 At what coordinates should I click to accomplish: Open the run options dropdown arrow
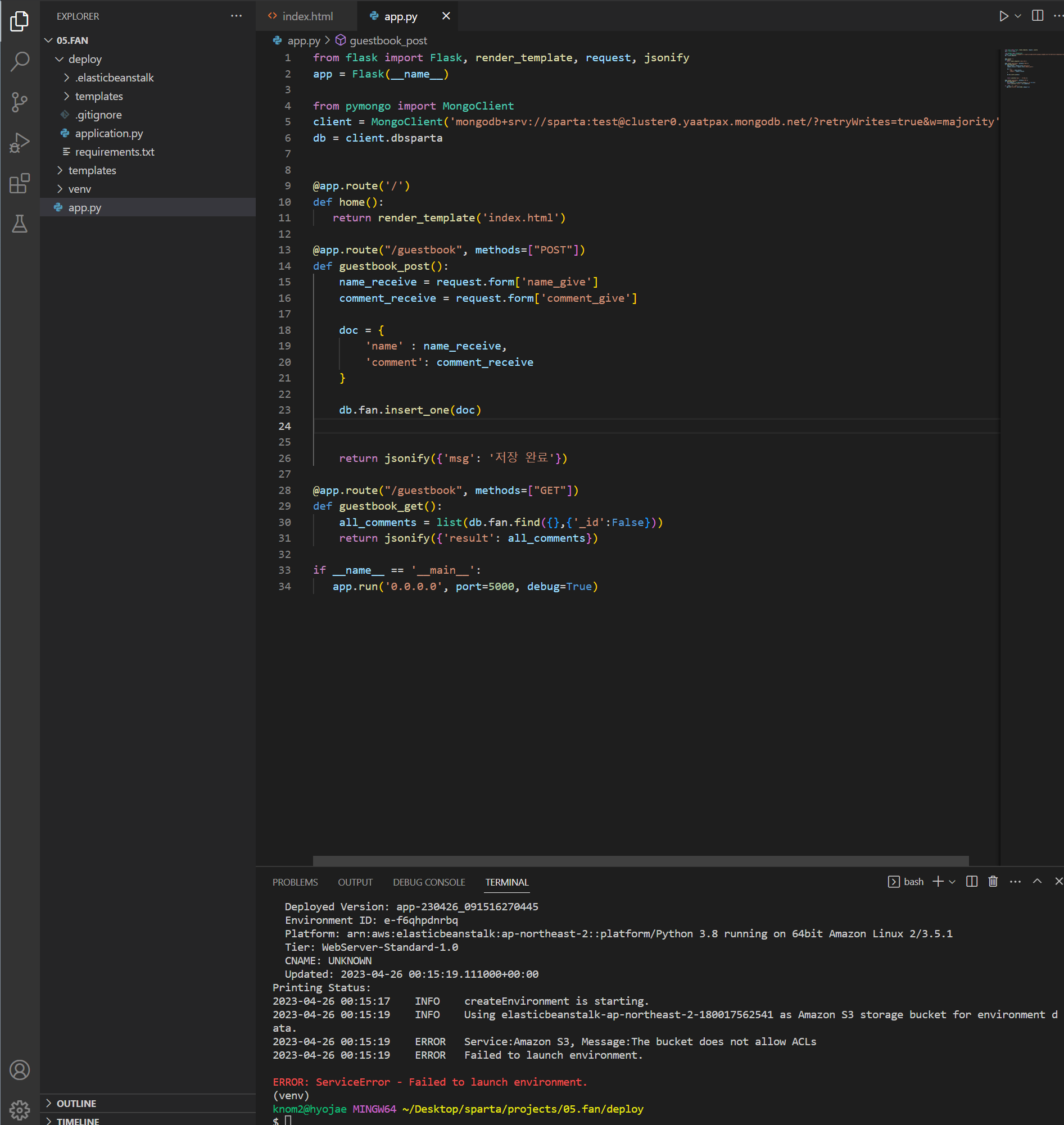[x=1018, y=16]
